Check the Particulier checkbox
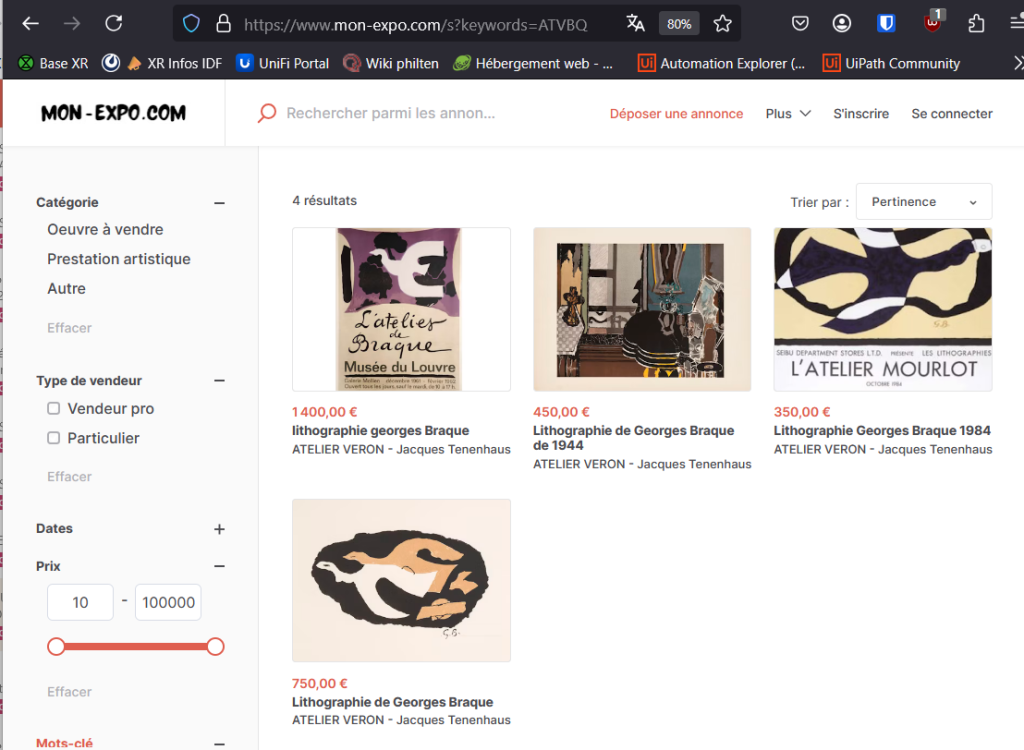Screen dimensions: 1024x750 pos(54,438)
